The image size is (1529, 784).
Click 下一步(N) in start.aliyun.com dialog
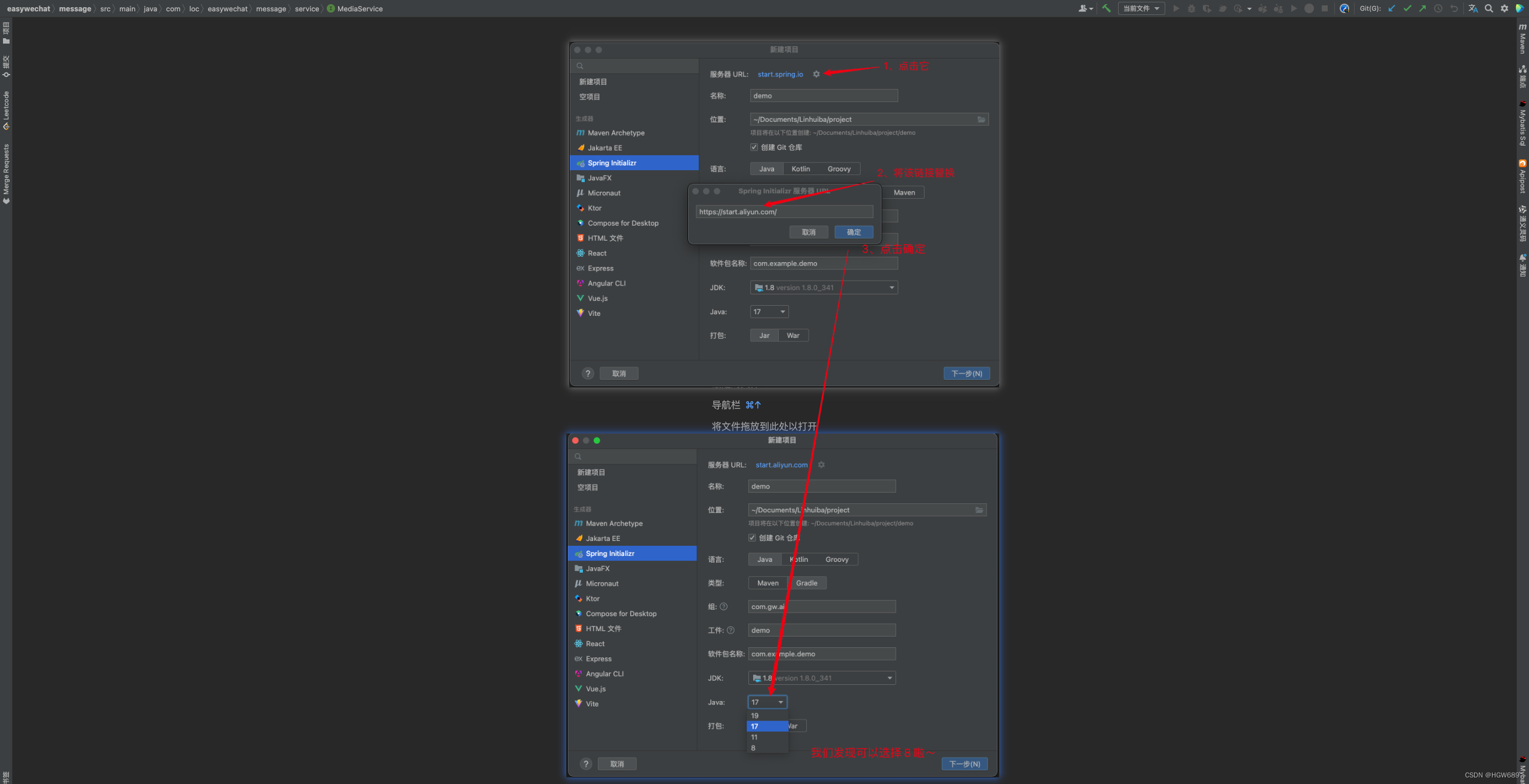tap(965, 764)
